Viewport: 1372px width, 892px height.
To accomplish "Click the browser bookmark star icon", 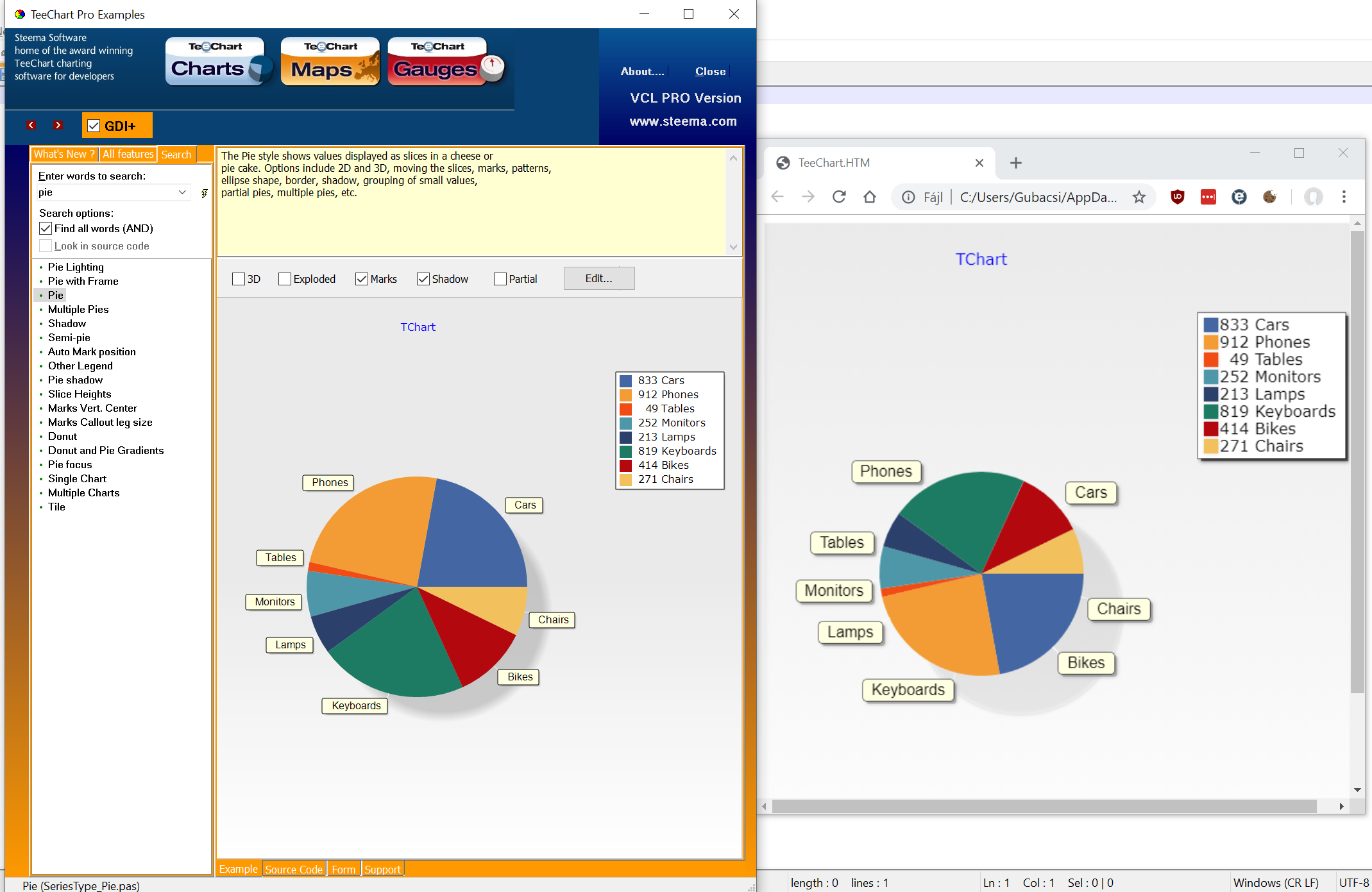I will (x=1139, y=197).
